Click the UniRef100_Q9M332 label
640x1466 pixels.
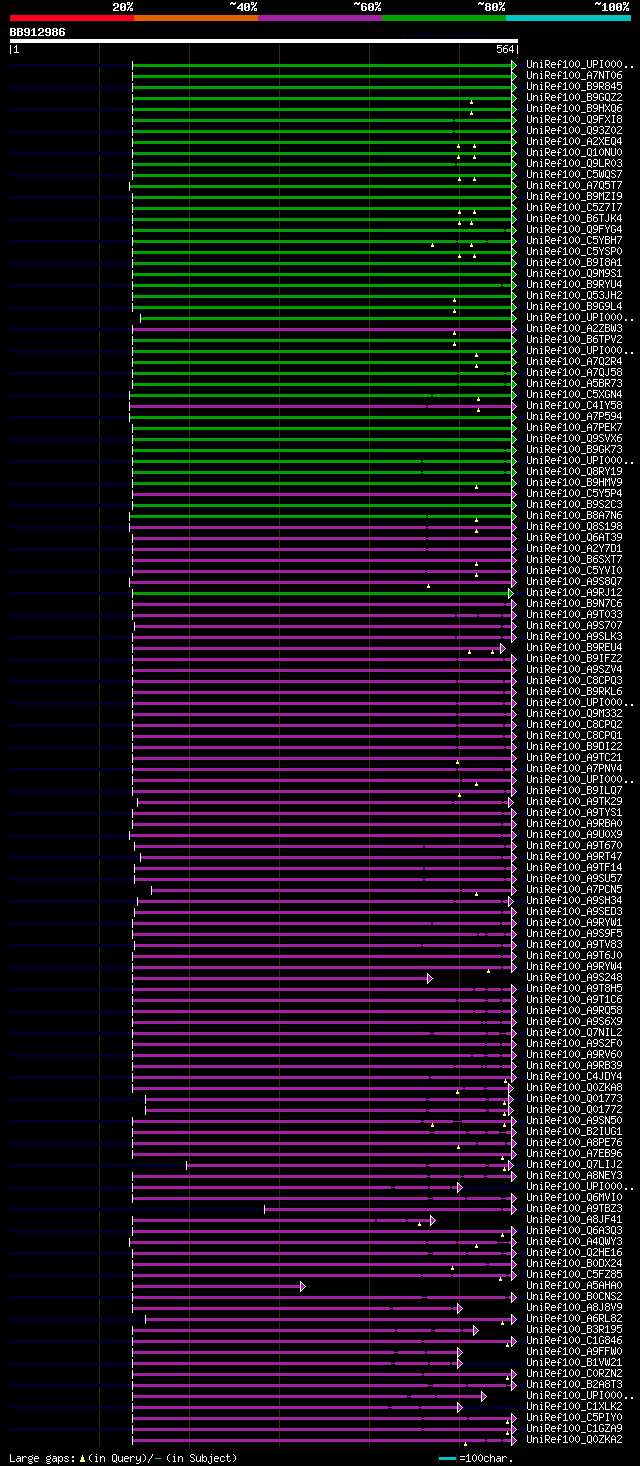tap(573, 713)
